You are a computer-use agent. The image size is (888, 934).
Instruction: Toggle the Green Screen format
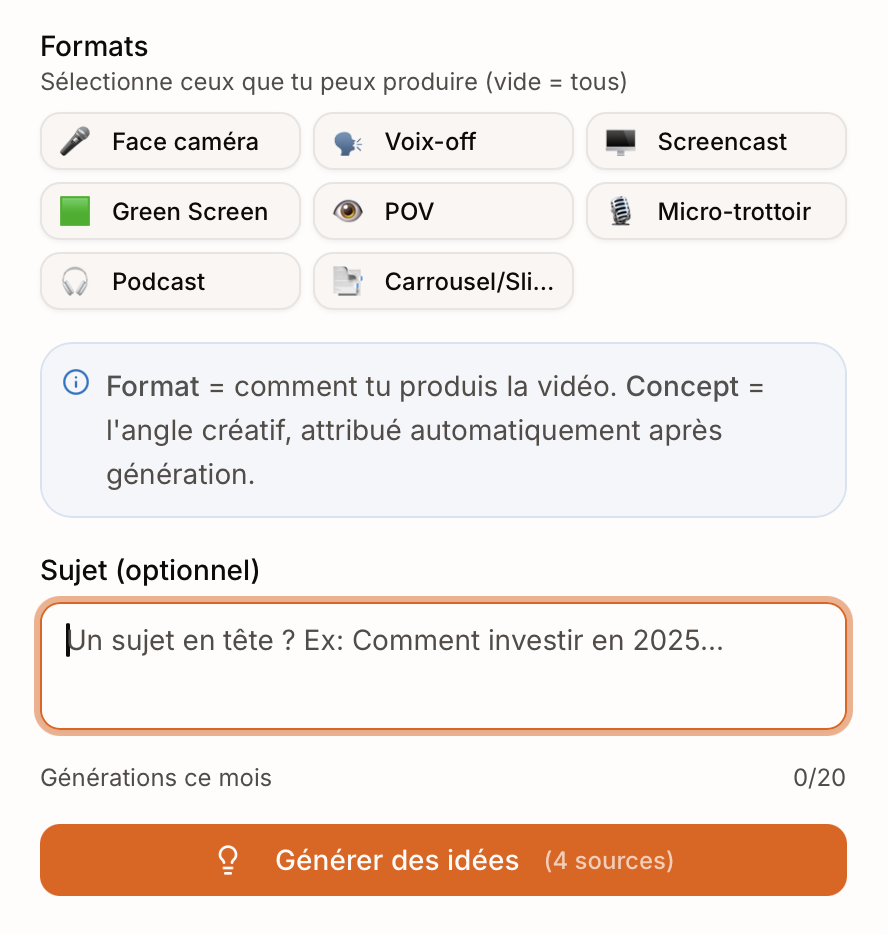[170, 211]
